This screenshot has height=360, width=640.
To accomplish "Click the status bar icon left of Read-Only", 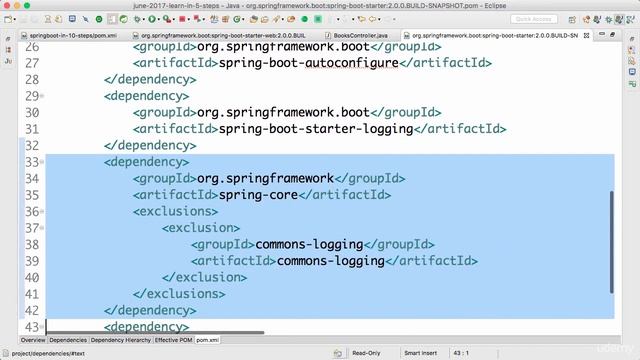I will (338, 353).
